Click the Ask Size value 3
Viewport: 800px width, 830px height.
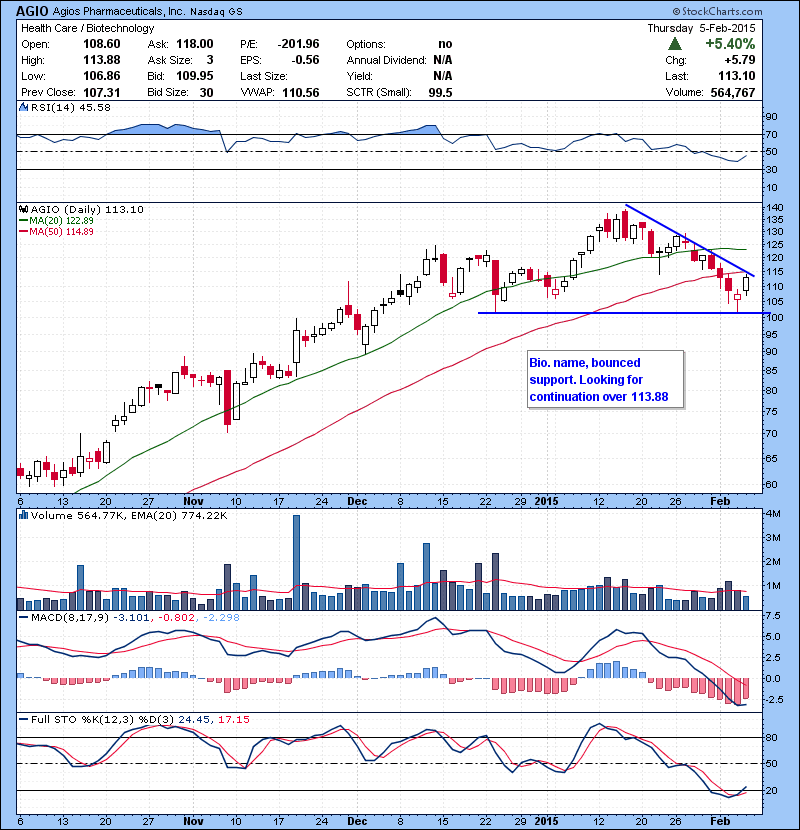[210, 60]
